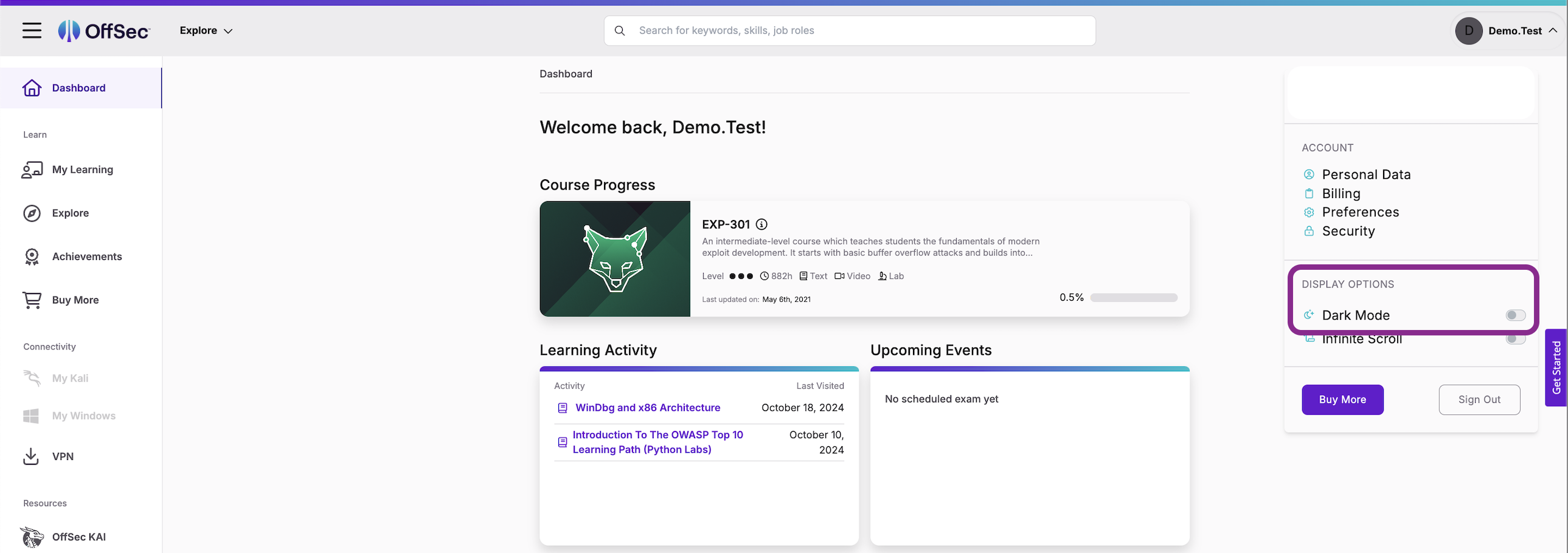The height and width of the screenshot is (553, 1568).
Task: Open the Get Started side tab
Action: click(x=1556, y=368)
